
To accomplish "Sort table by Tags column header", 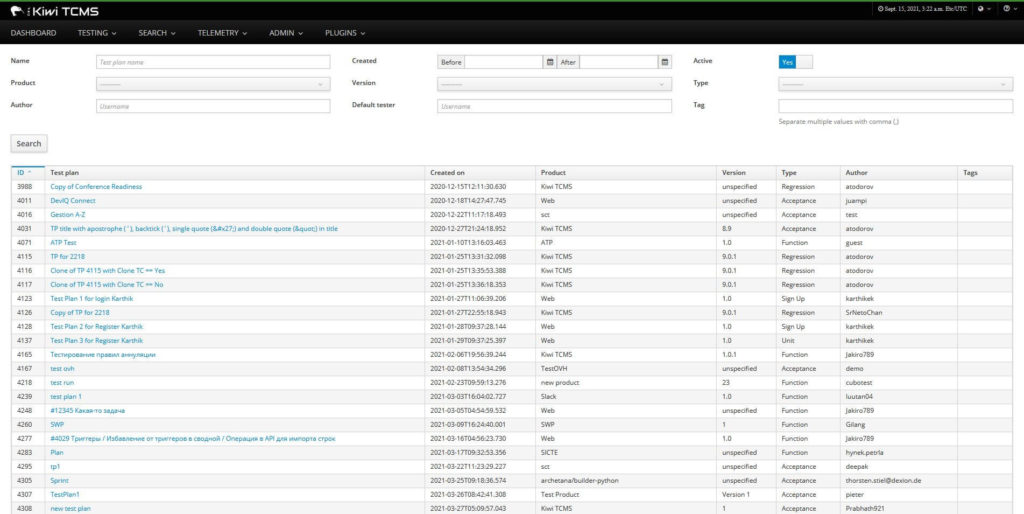I will (985, 173).
